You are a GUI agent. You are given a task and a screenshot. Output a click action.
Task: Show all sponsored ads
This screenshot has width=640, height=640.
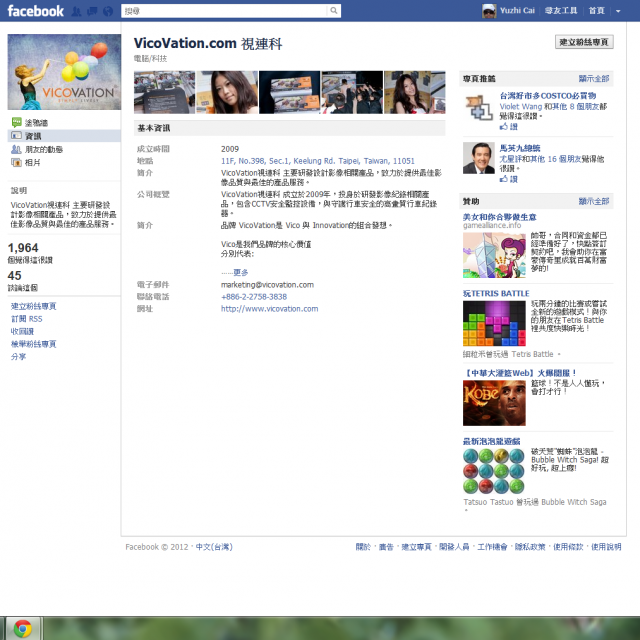click(594, 201)
